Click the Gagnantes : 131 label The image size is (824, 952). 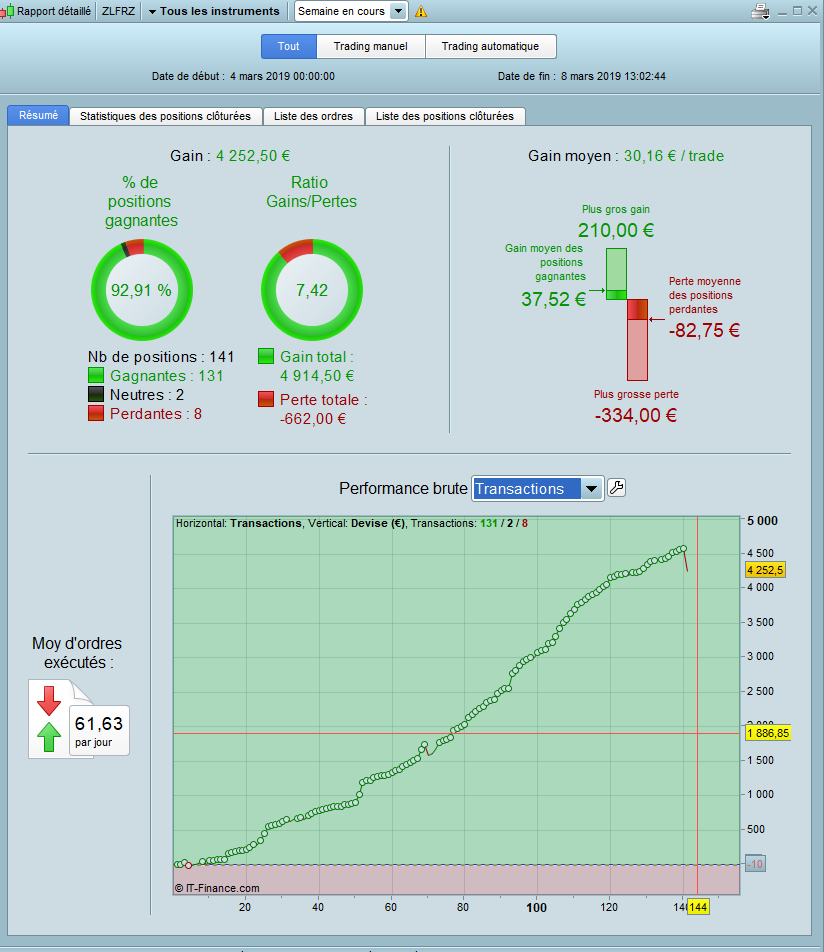pos(166,376)
